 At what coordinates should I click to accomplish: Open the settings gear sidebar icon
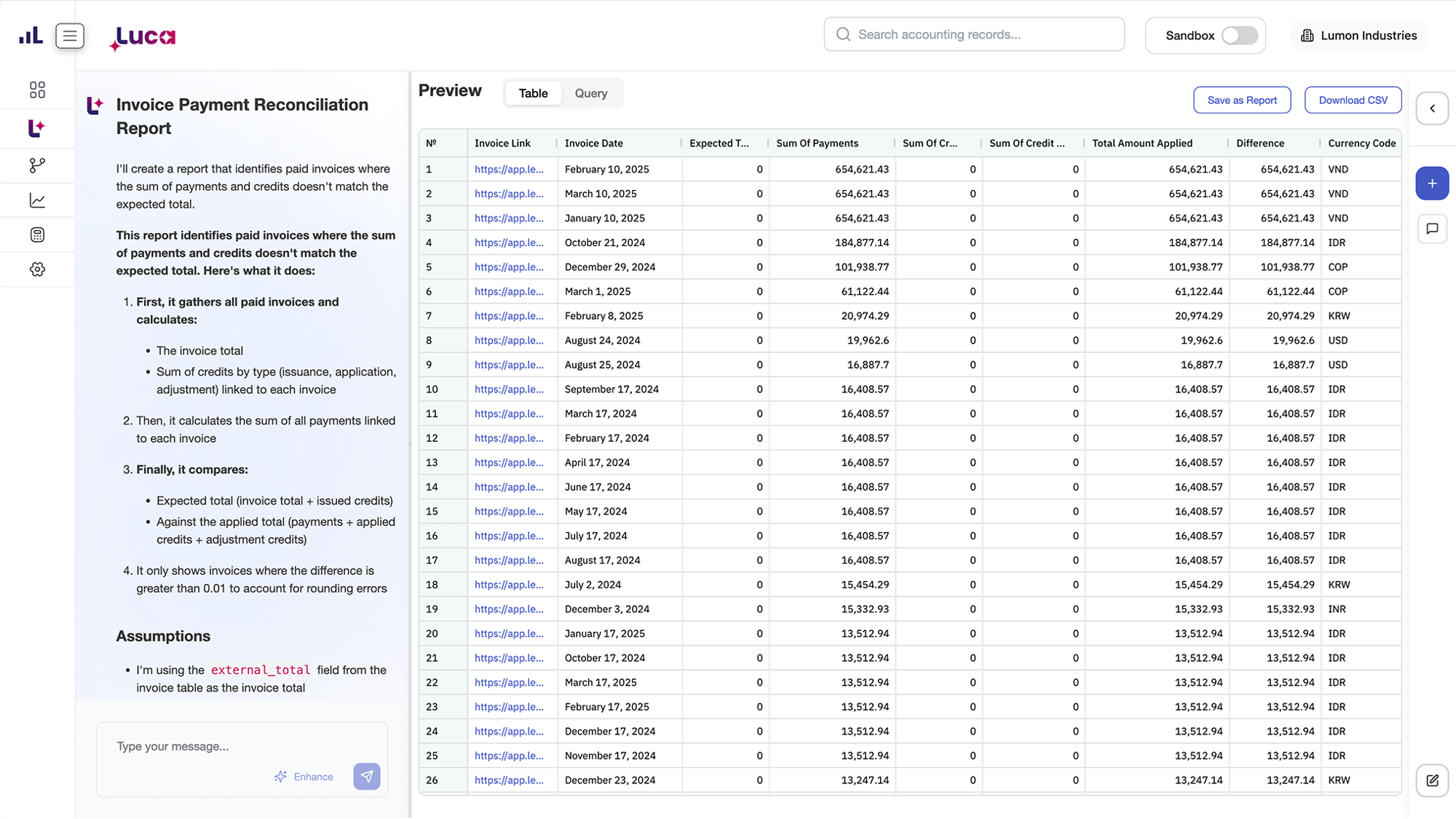[x=37, y=269]
